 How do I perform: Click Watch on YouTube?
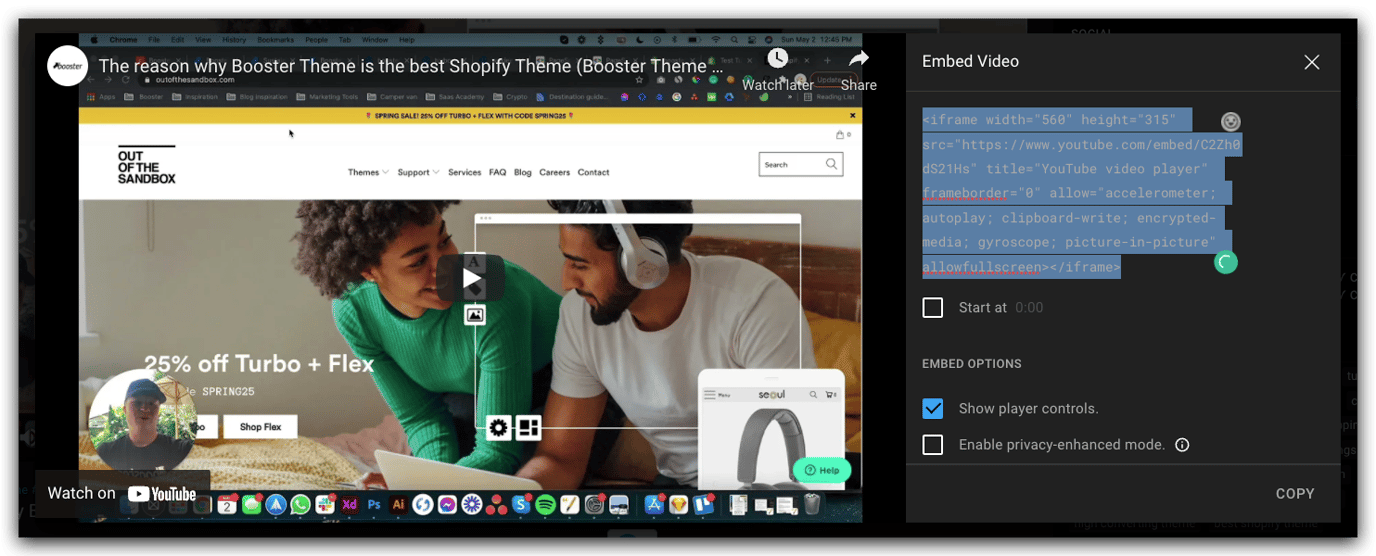click(x=122, y=493)
